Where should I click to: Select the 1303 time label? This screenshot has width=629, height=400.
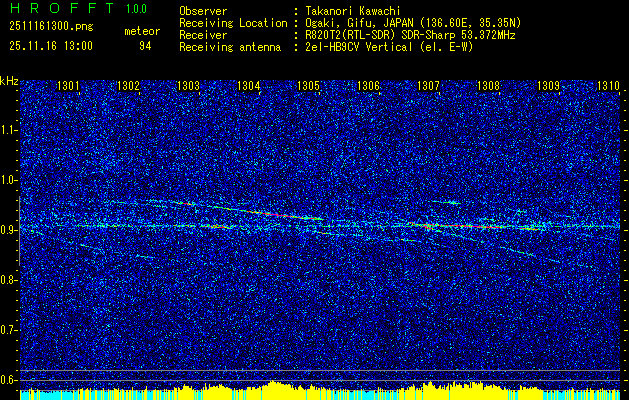(189, 86)
